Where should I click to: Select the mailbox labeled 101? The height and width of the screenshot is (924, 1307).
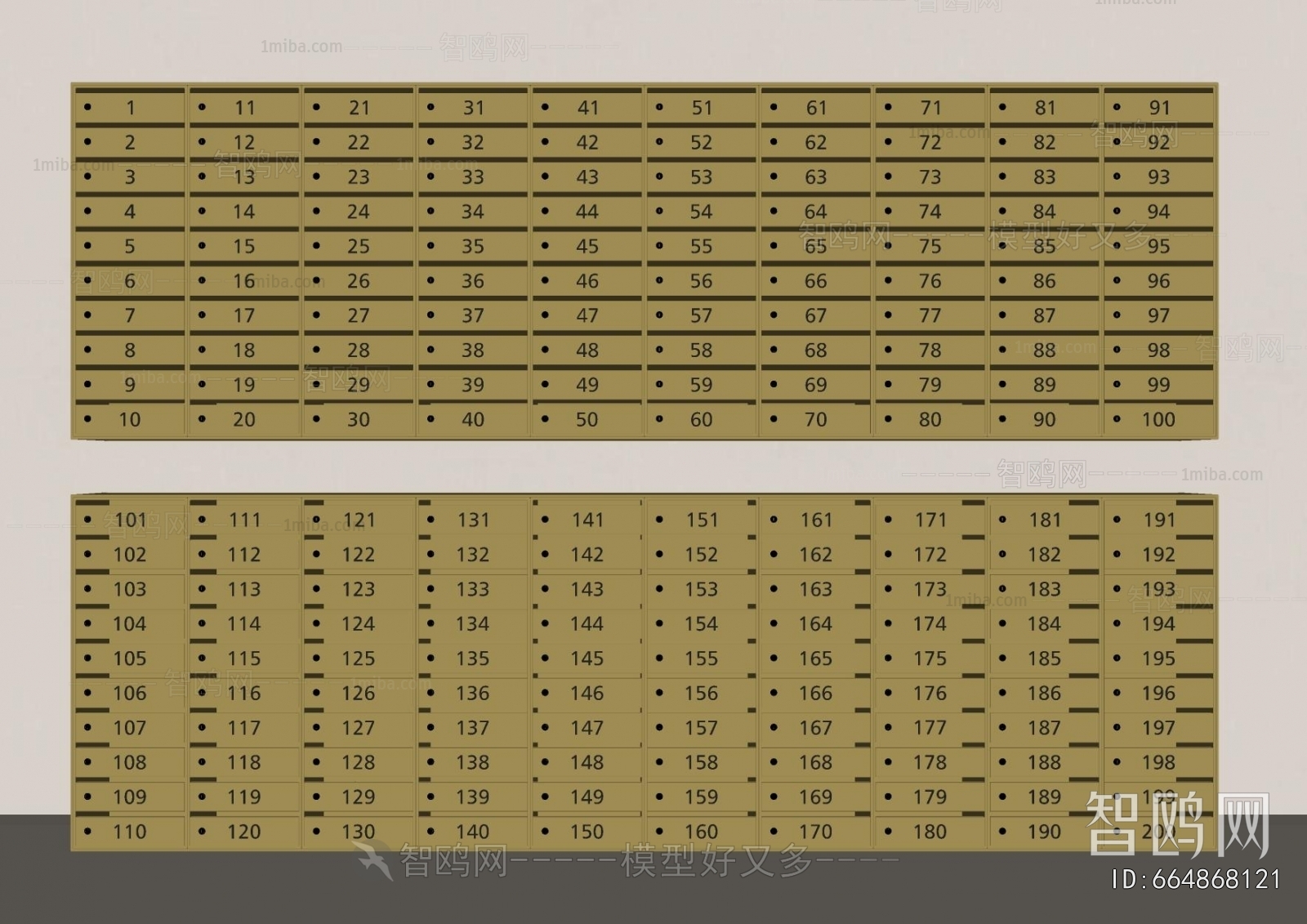tap(130, 520)
